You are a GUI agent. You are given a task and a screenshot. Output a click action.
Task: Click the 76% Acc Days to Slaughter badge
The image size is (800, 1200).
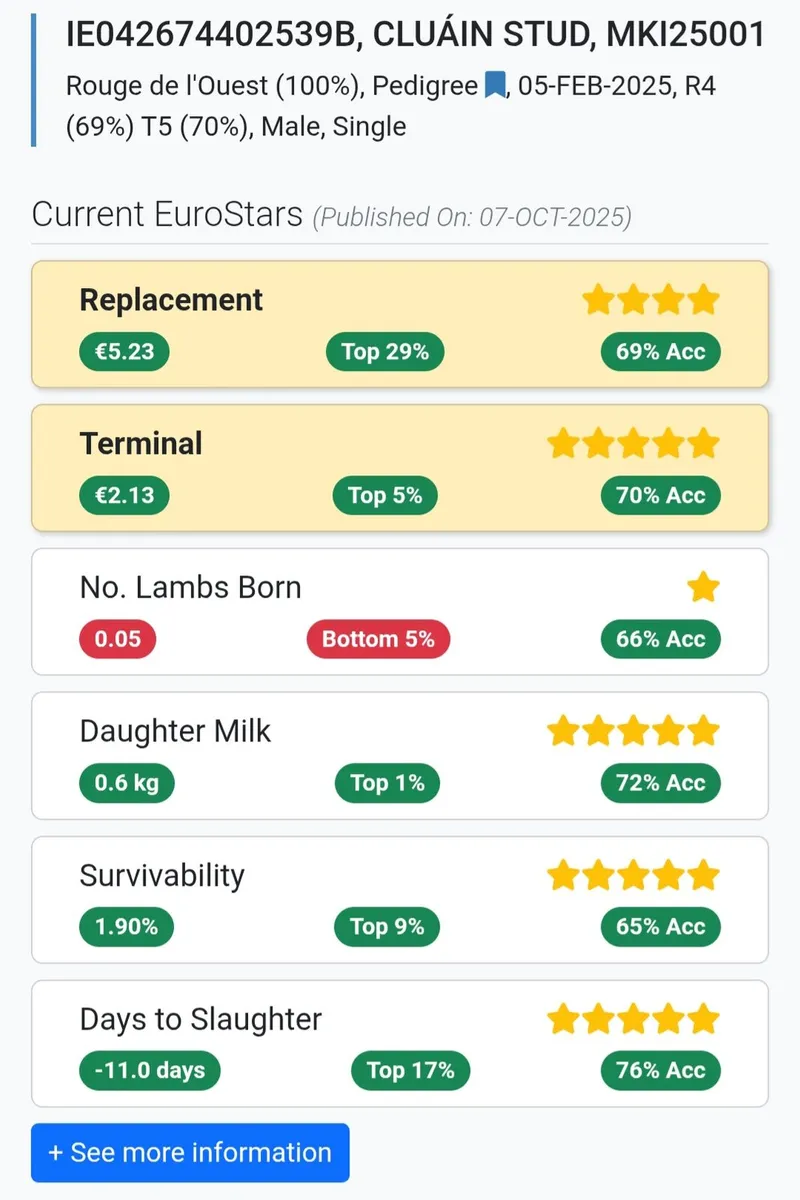coord(660,1072)
